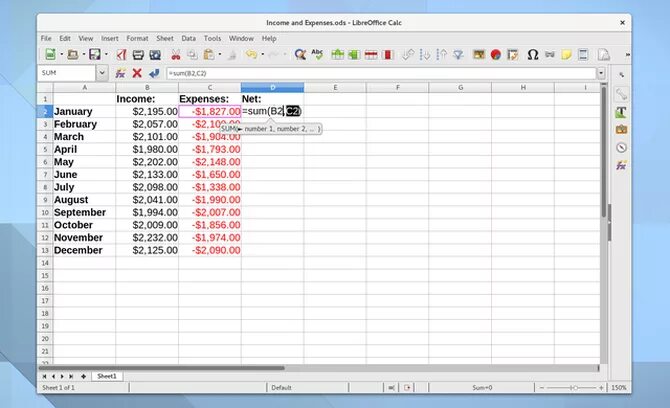Open the Sheet menu

point(165,38)
